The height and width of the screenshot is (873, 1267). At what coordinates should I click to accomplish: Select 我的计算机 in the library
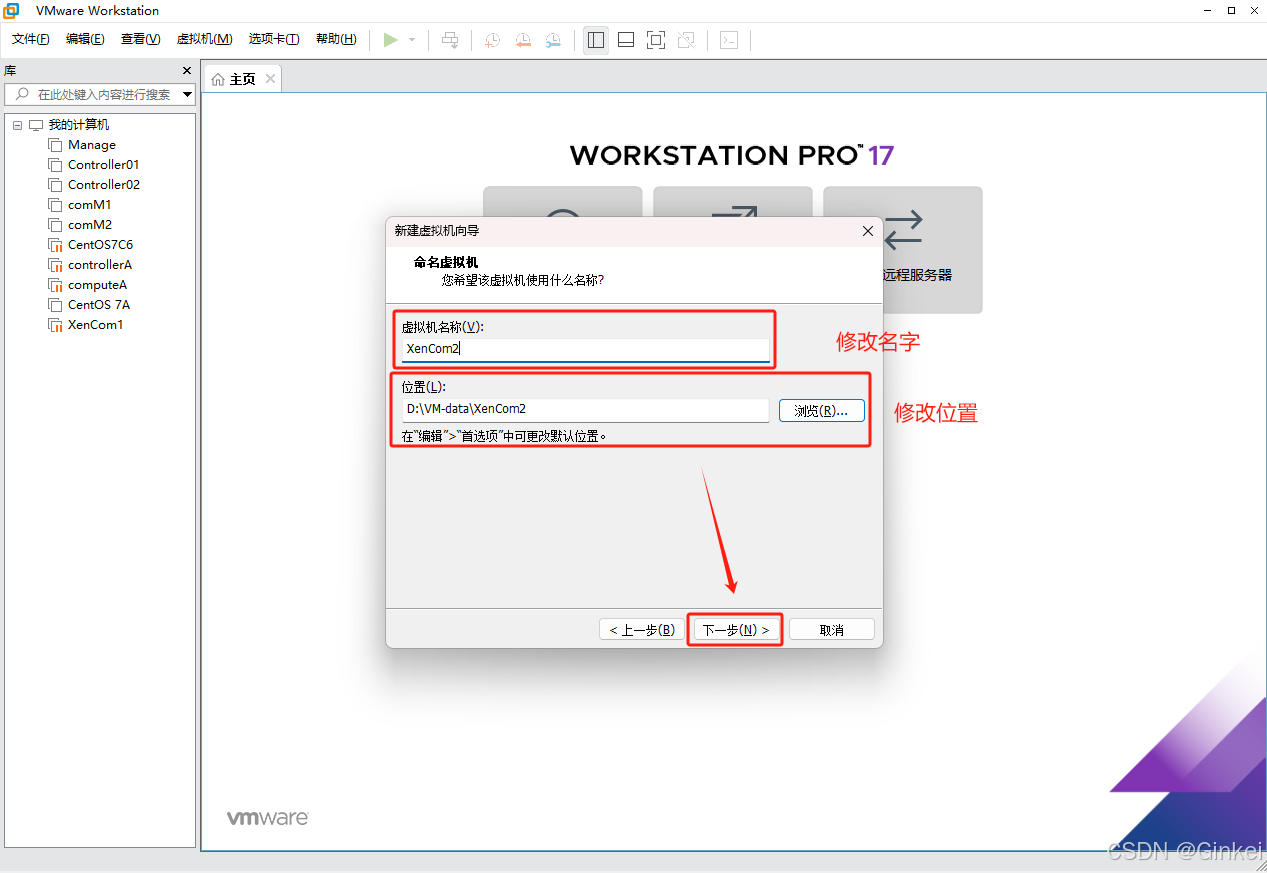[x=79, y=125]
